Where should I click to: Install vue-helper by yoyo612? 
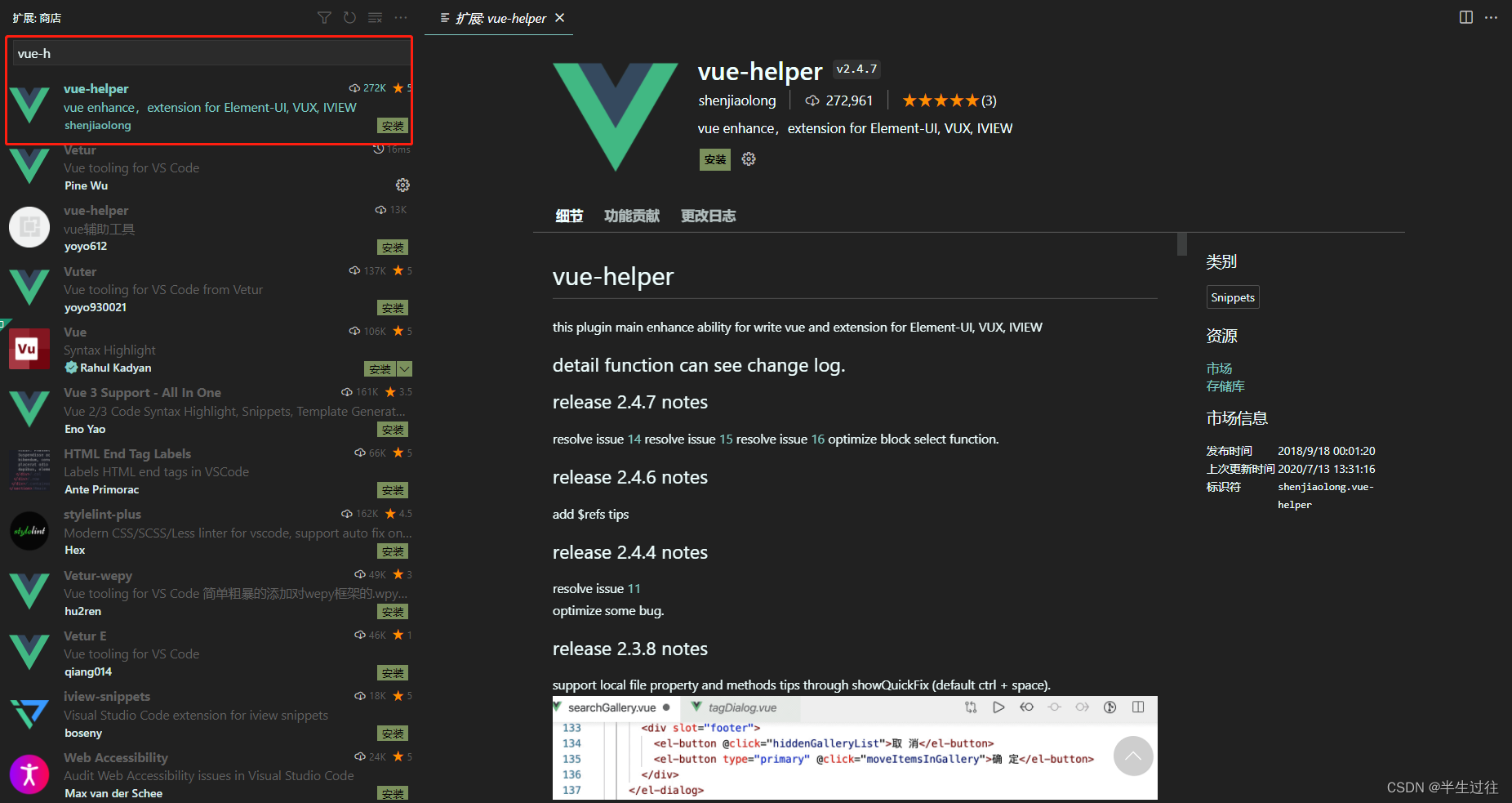[x=393, y=248]
